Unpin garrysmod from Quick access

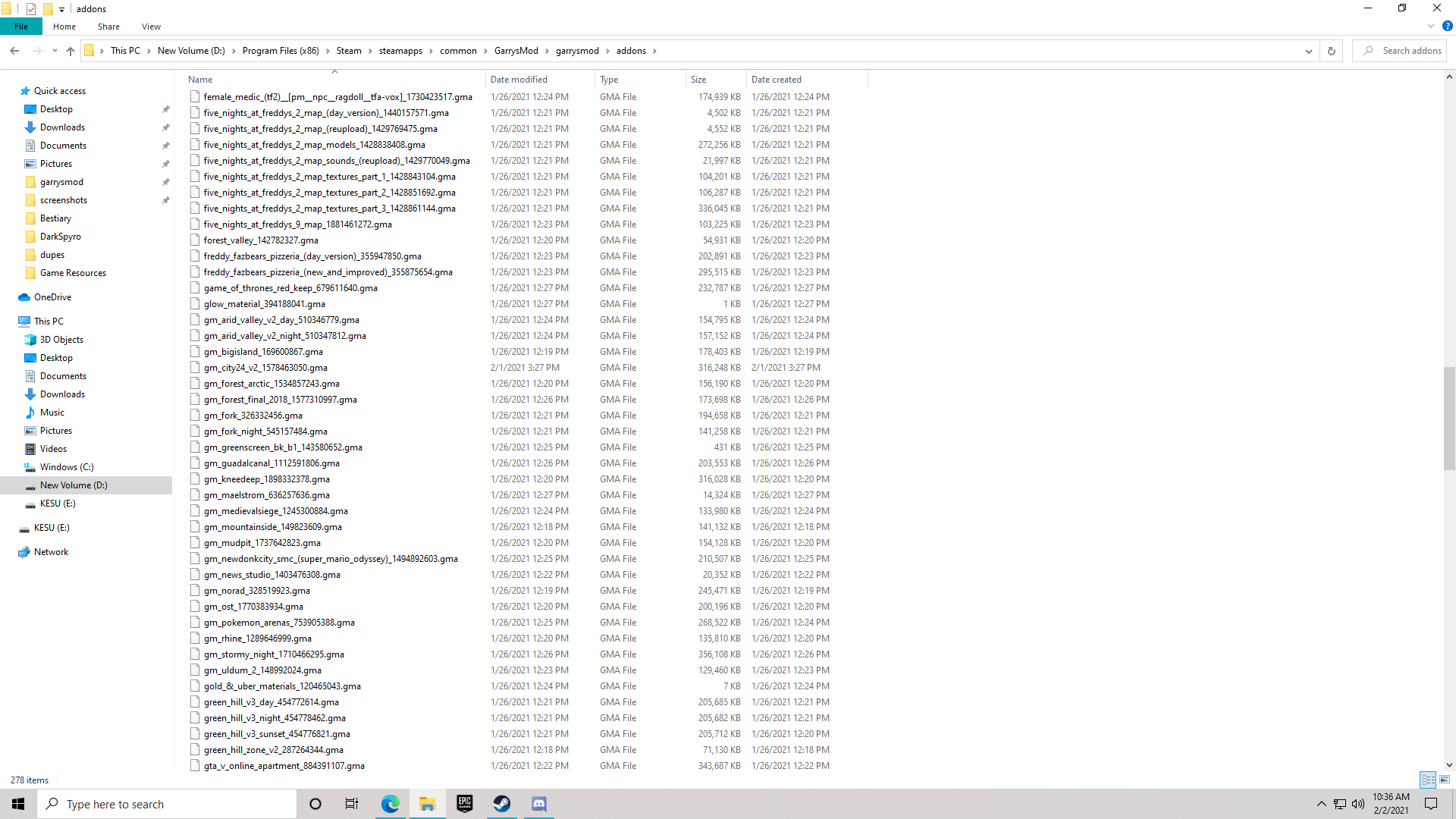pos(165,182)
